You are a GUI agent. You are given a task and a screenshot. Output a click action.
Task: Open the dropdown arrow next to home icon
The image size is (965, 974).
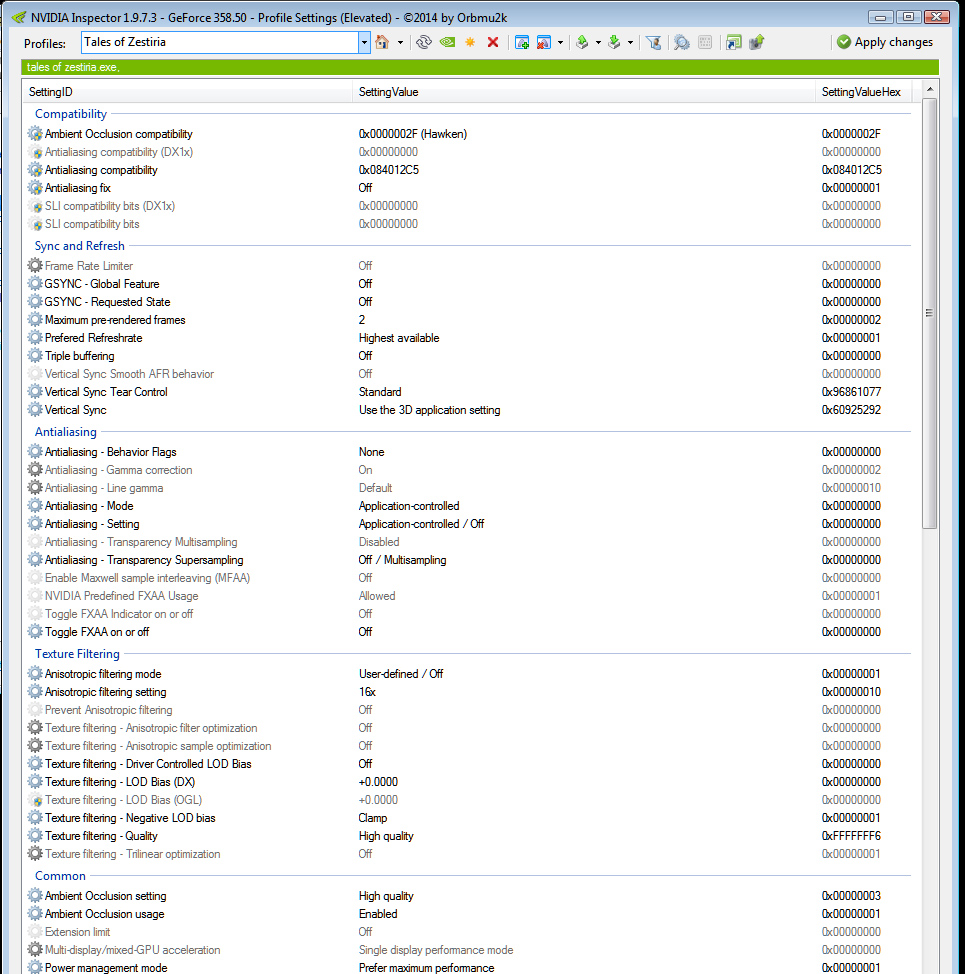(x=400, y=42)
